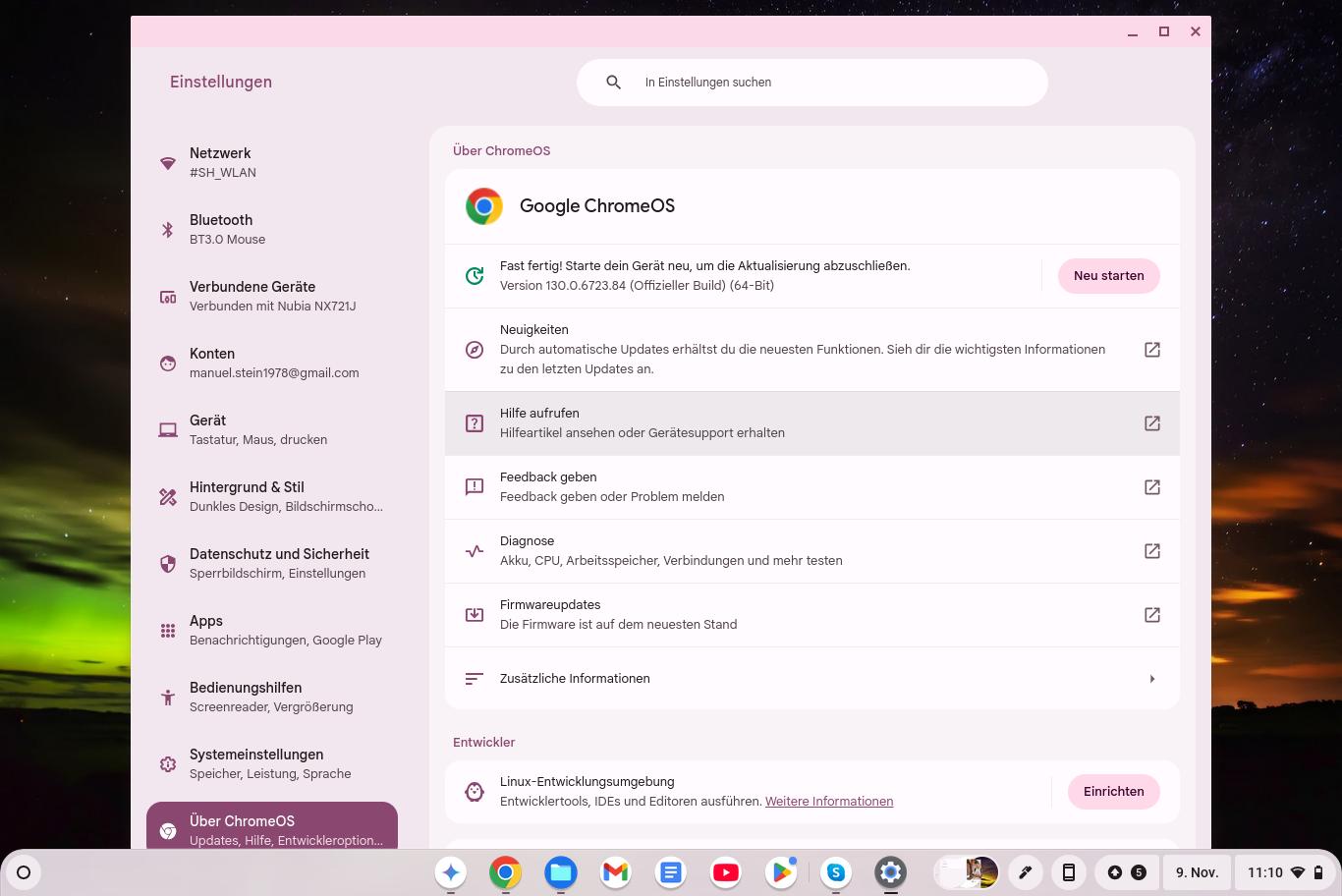Open Systemeinstellungen section
The width and height of the screenshot is (1342, 896).
[272, 764]
